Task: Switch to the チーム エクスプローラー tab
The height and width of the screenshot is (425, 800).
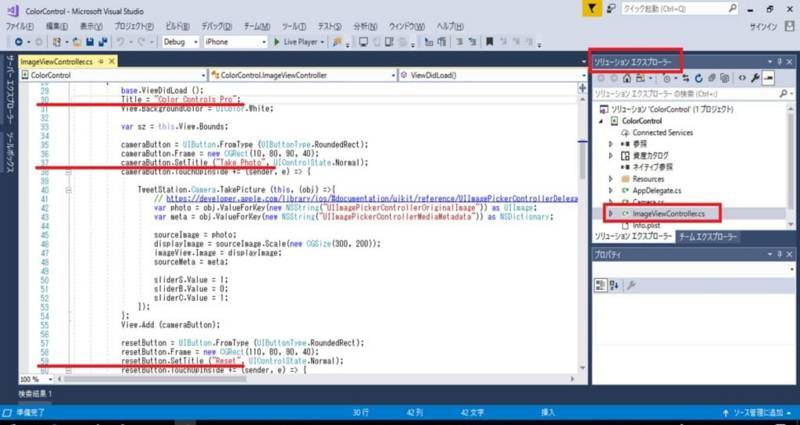Action: click(x=708, y=237)
